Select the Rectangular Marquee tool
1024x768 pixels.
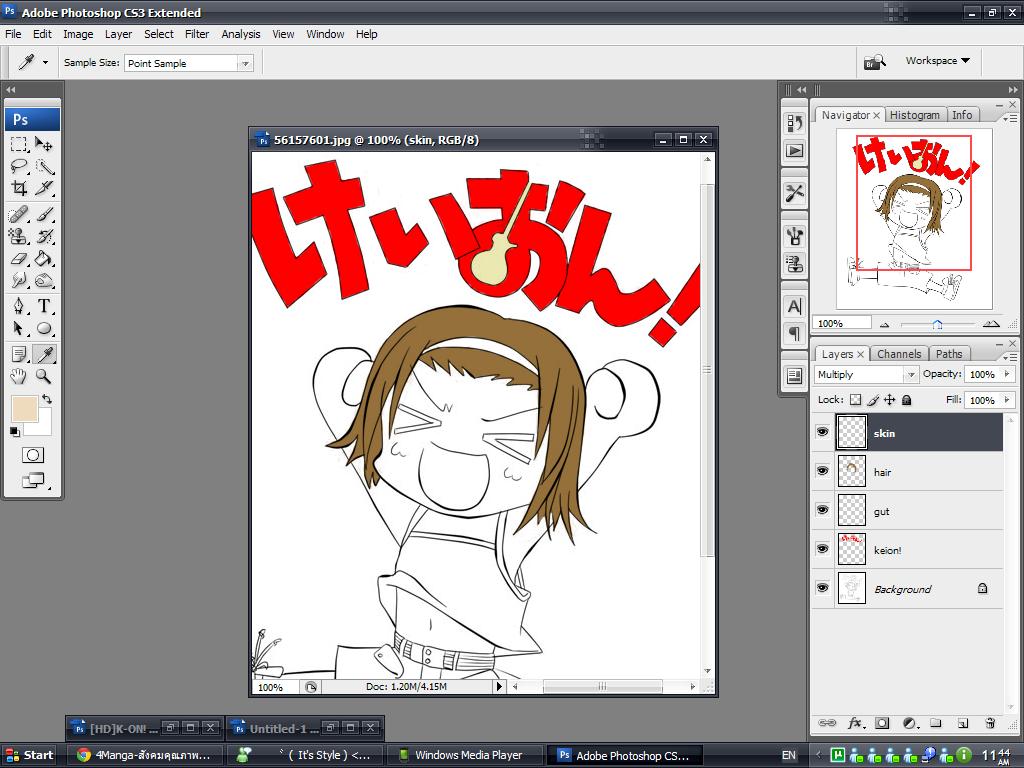(19, 144)
